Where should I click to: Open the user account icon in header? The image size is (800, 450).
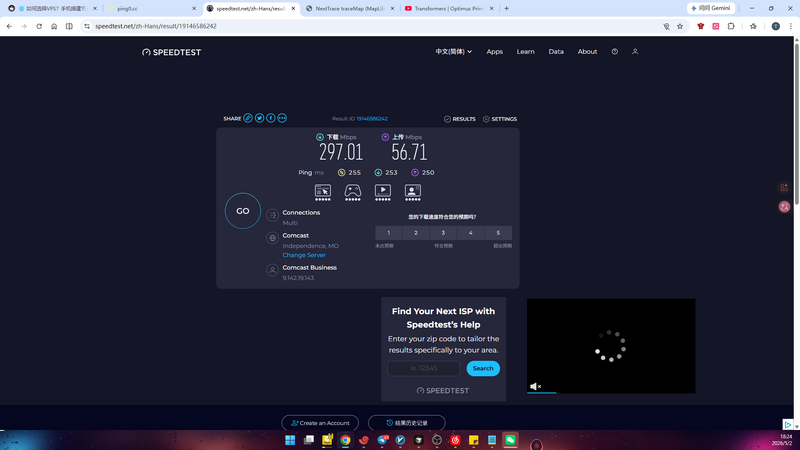(x=635, y=52)
